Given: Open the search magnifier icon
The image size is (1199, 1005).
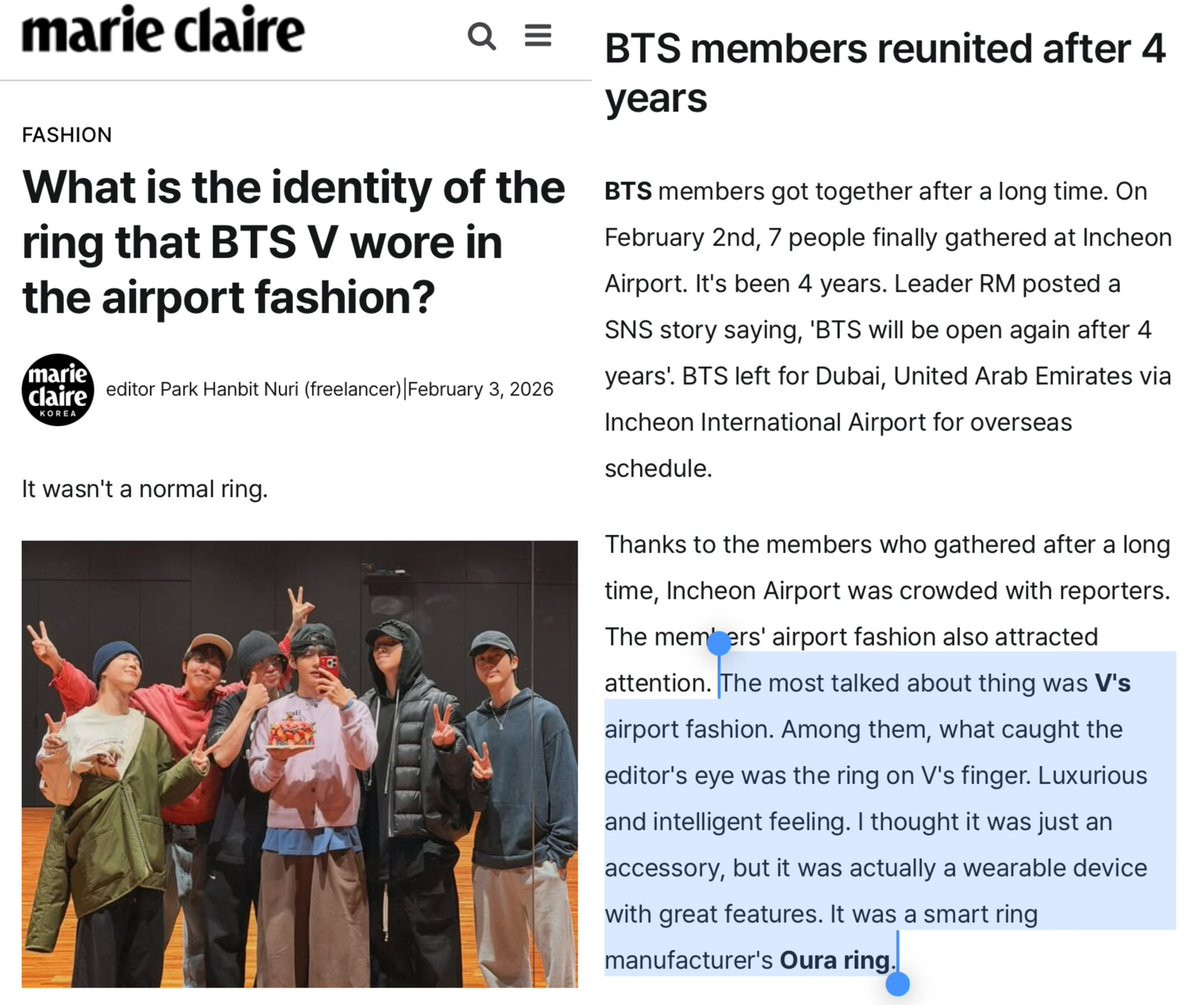Looking at the screenshot, I should (x=482, y=35).
